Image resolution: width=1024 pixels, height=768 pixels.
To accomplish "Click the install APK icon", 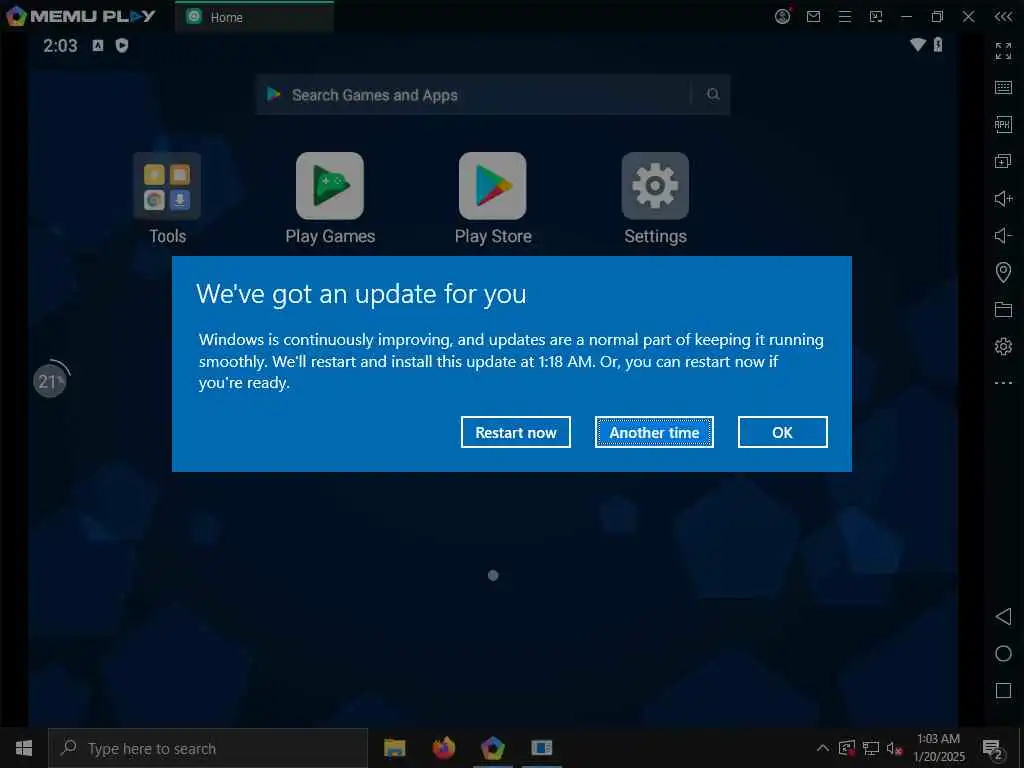I will 1003,124.
